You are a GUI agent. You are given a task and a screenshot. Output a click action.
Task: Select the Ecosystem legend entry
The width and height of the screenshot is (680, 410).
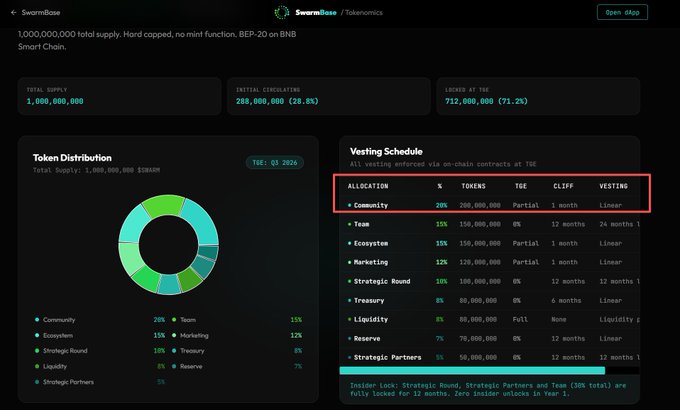tap(100, 335)
